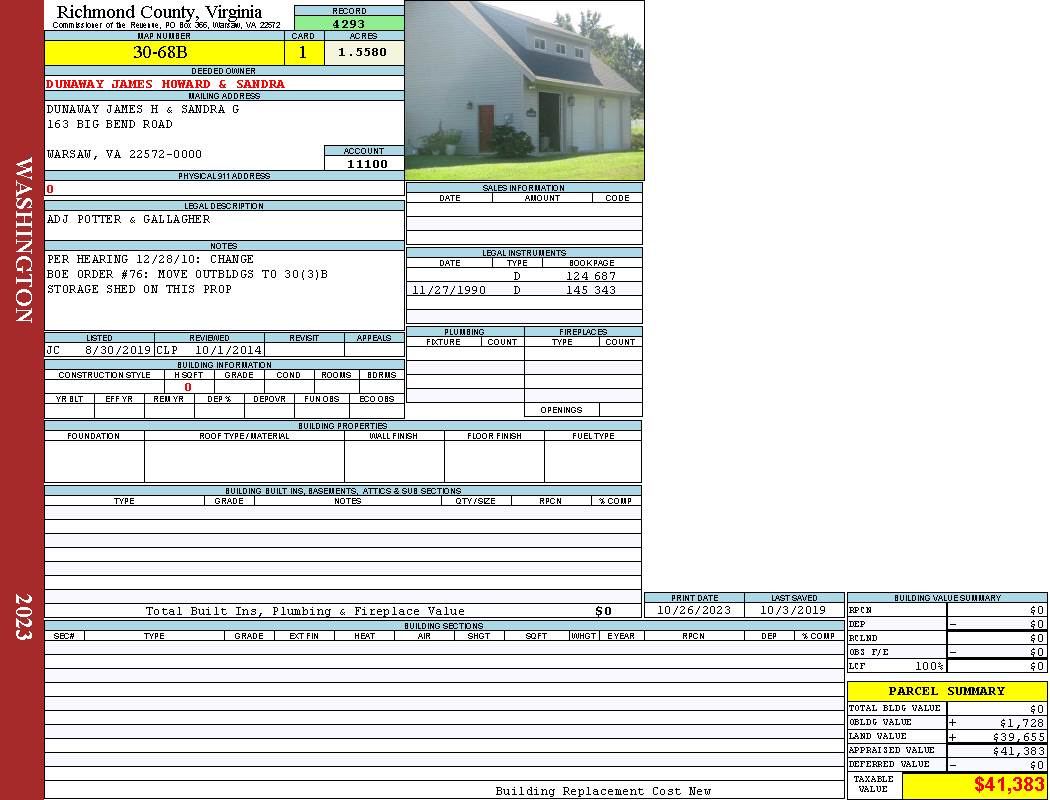
Task: Click the reviewed date 10/1/2014
Action: 228,351
